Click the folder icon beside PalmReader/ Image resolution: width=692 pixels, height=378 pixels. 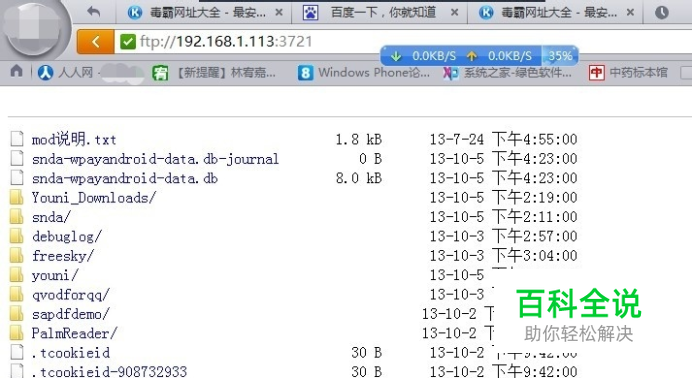click(16, 333)
